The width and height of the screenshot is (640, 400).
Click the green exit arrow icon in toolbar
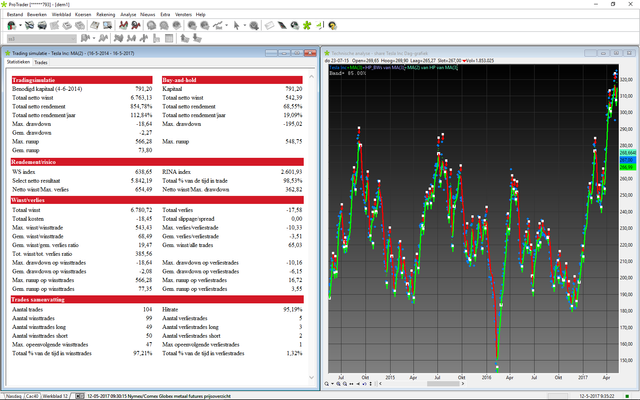coord(319,26)
